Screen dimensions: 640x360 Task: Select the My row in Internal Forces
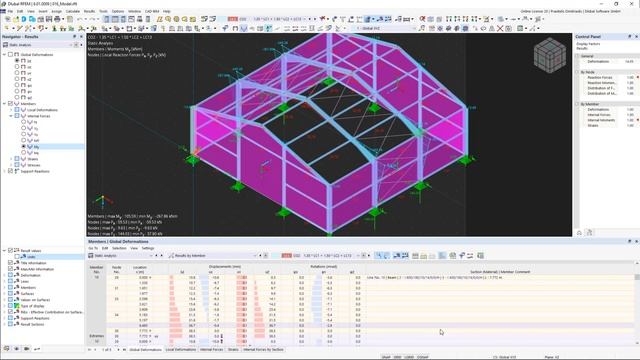click(x=52, y=147)
